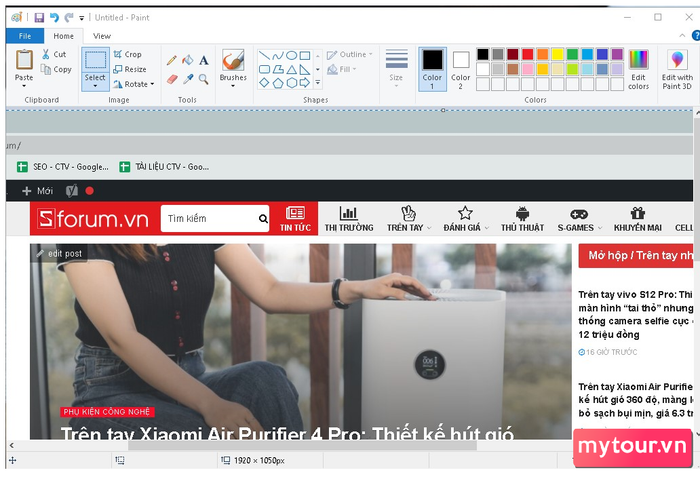Select the Rectangle shape

coord(305,56)
